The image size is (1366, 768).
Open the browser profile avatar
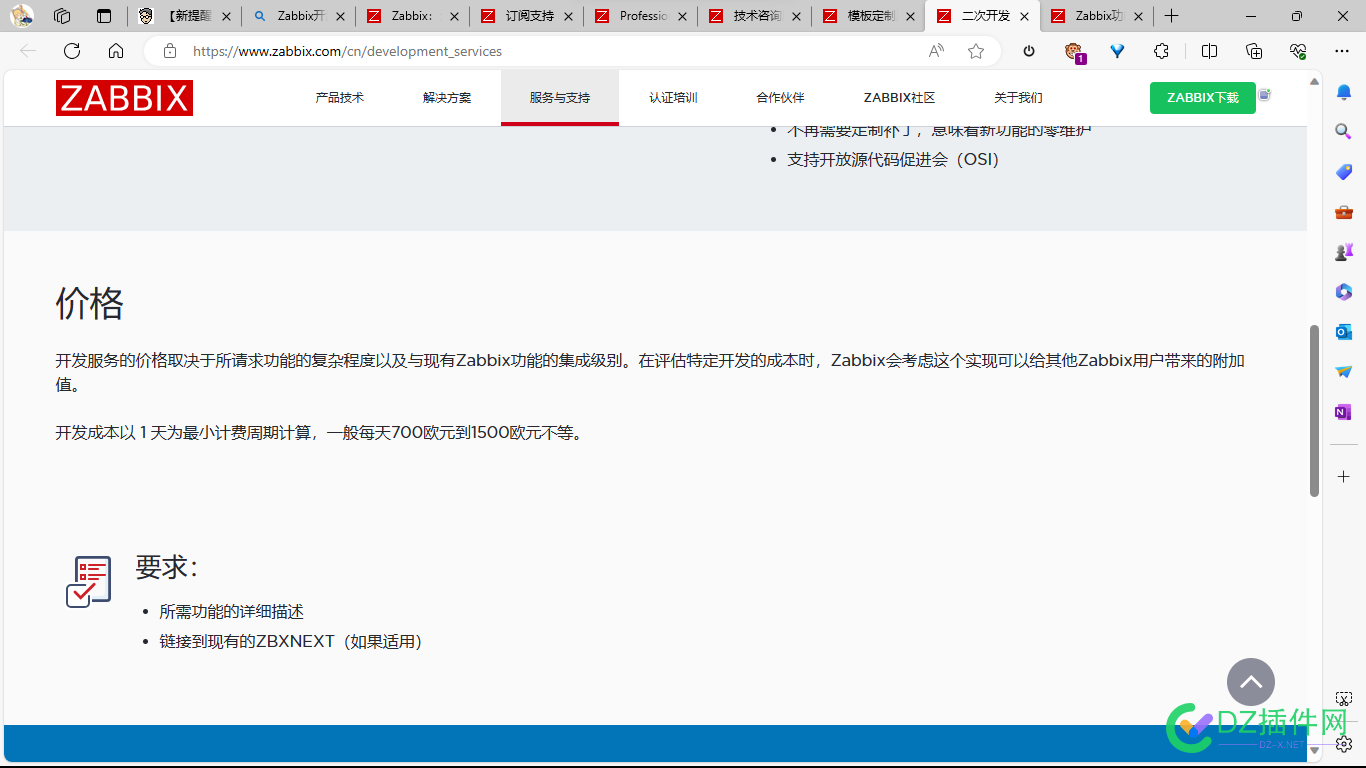(21, 16)
